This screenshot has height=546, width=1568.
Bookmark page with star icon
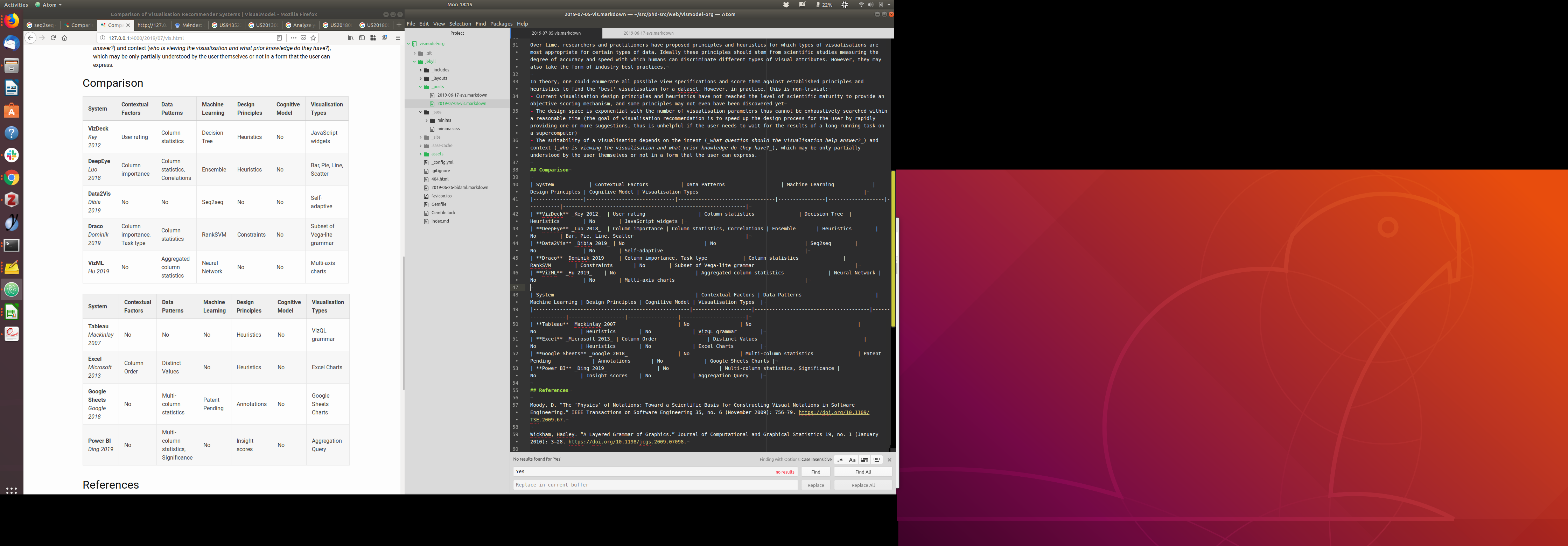pos(314,38)
